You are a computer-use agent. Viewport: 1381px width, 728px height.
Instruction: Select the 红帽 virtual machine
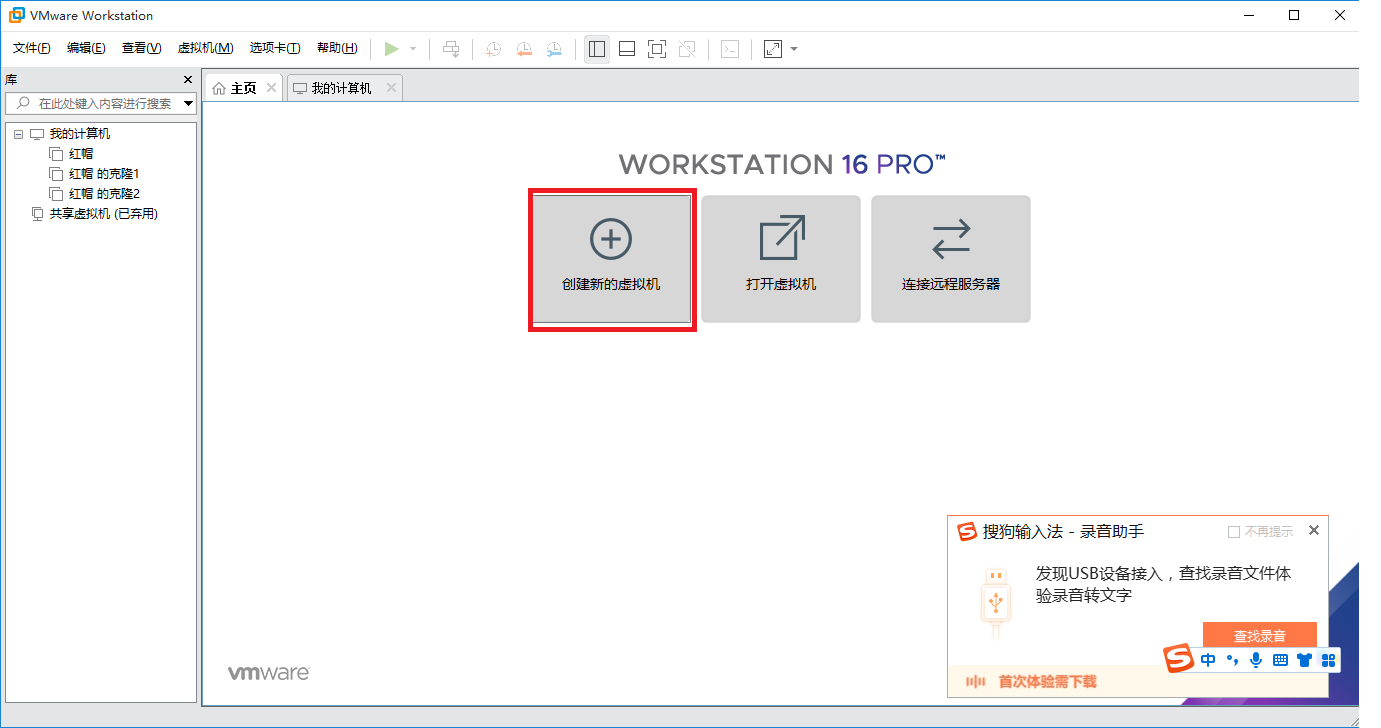(x=81, y=154)
